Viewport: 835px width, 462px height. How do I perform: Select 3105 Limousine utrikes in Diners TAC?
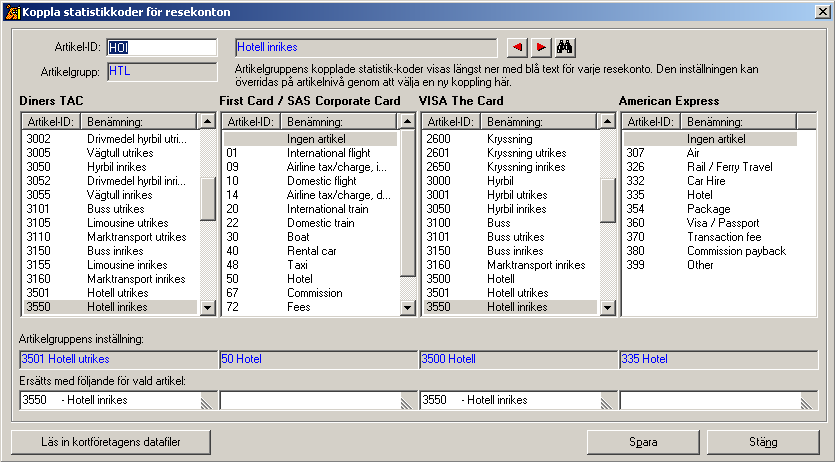pos(111,223)
